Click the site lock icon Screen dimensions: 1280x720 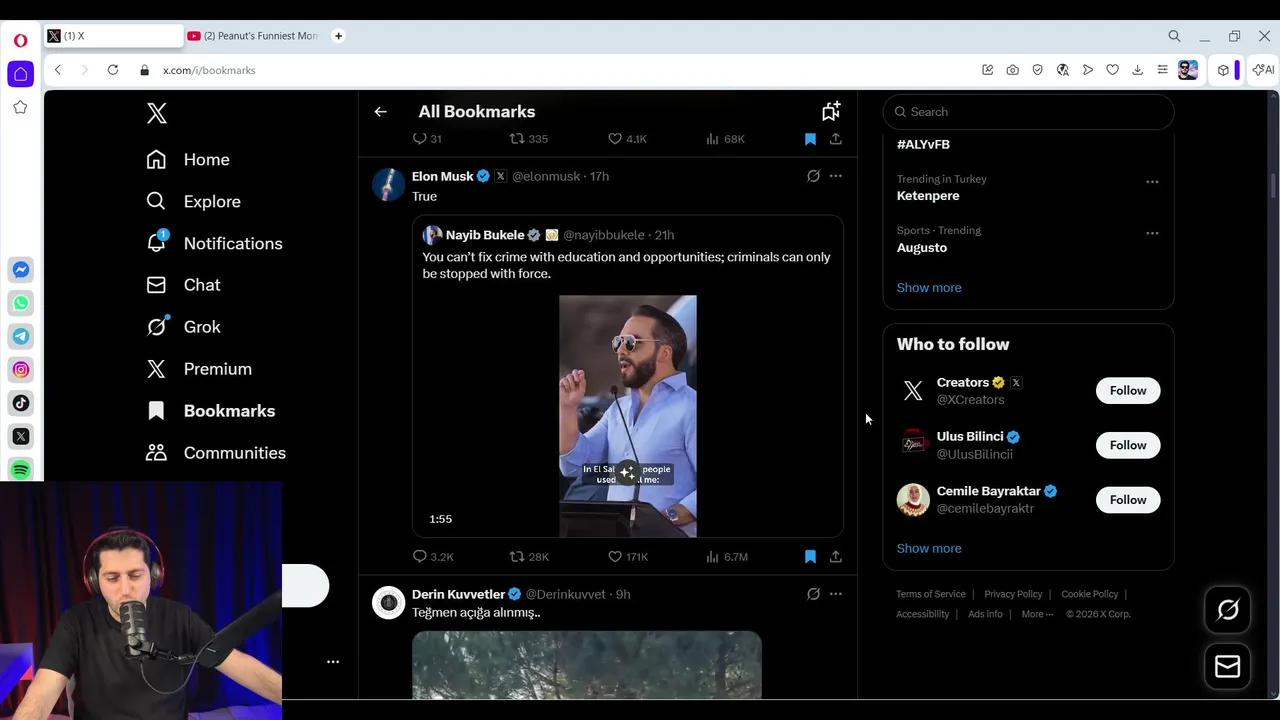[x=145, y=70]
